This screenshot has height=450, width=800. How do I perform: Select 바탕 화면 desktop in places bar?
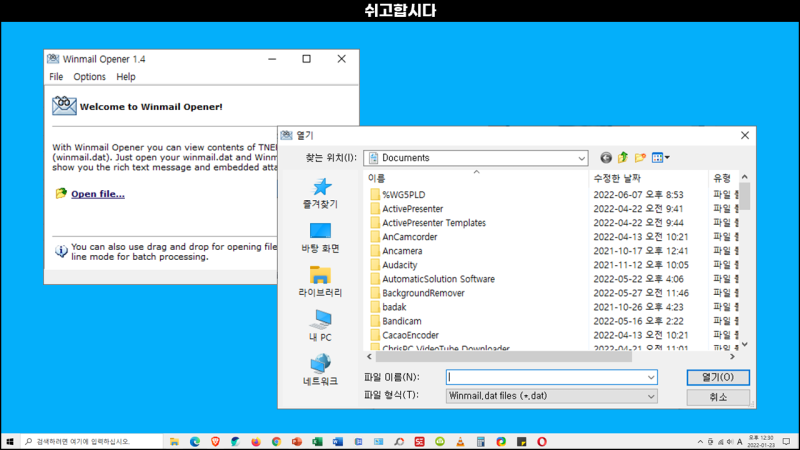(x=320, y=238)
